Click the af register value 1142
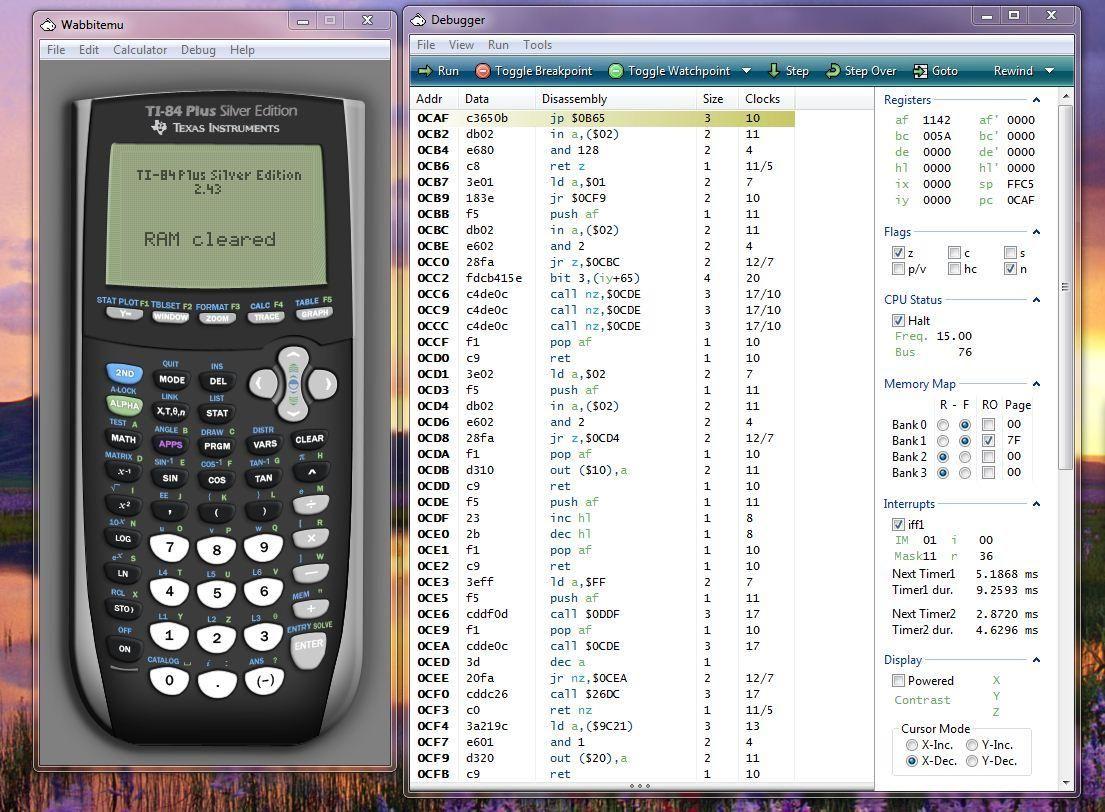This screenshot has height=812, width=1105. [x=937, y=120]
